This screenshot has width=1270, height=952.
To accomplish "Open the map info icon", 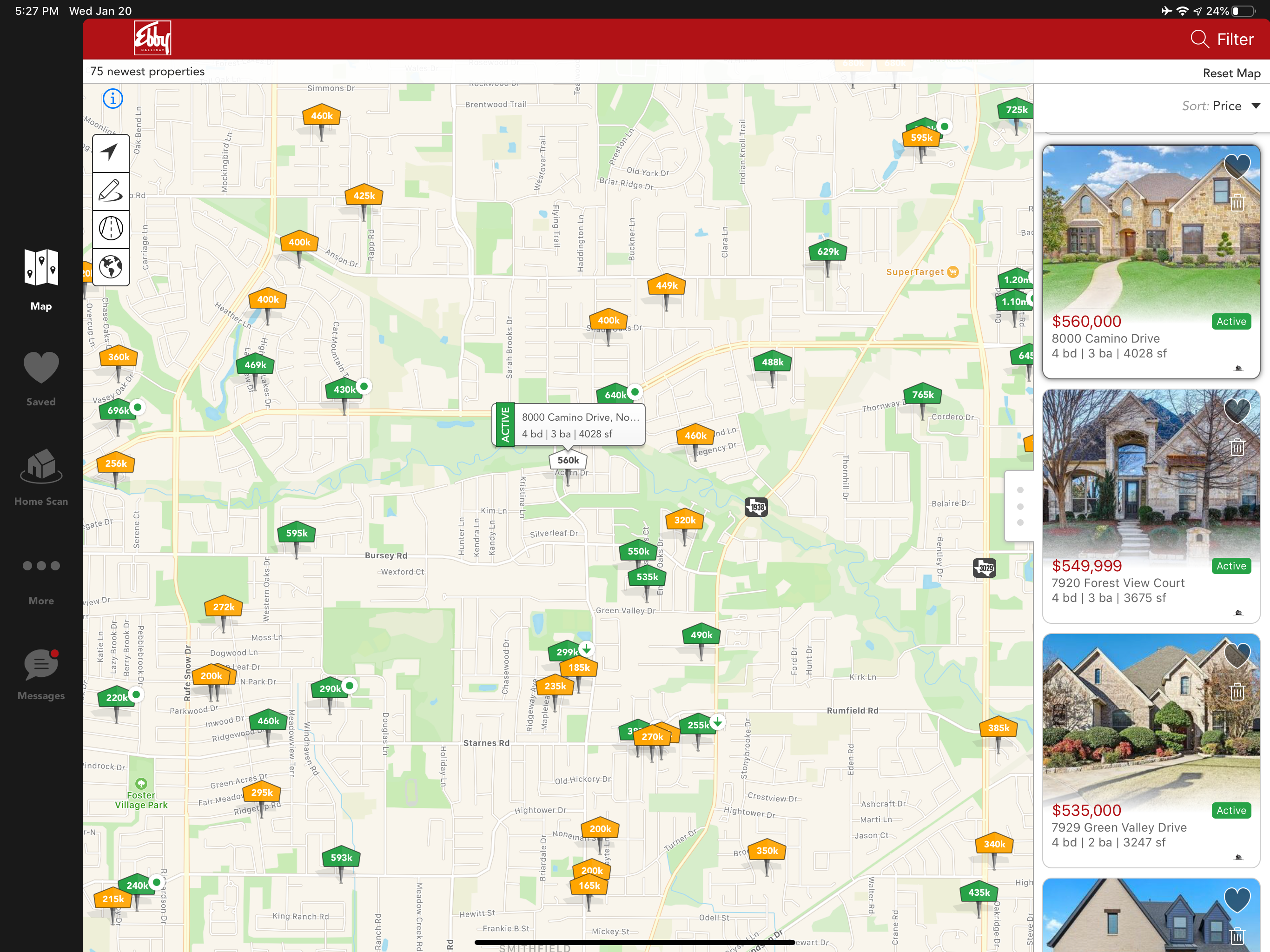I will coord(112,99).
